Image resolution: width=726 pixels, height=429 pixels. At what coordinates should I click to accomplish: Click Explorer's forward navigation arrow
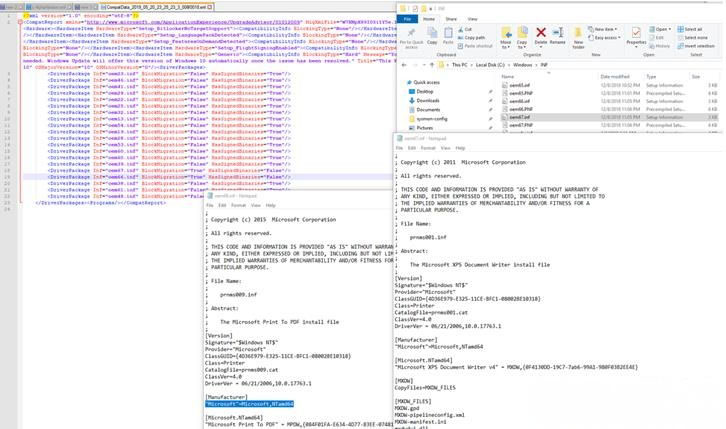(415, 65)
